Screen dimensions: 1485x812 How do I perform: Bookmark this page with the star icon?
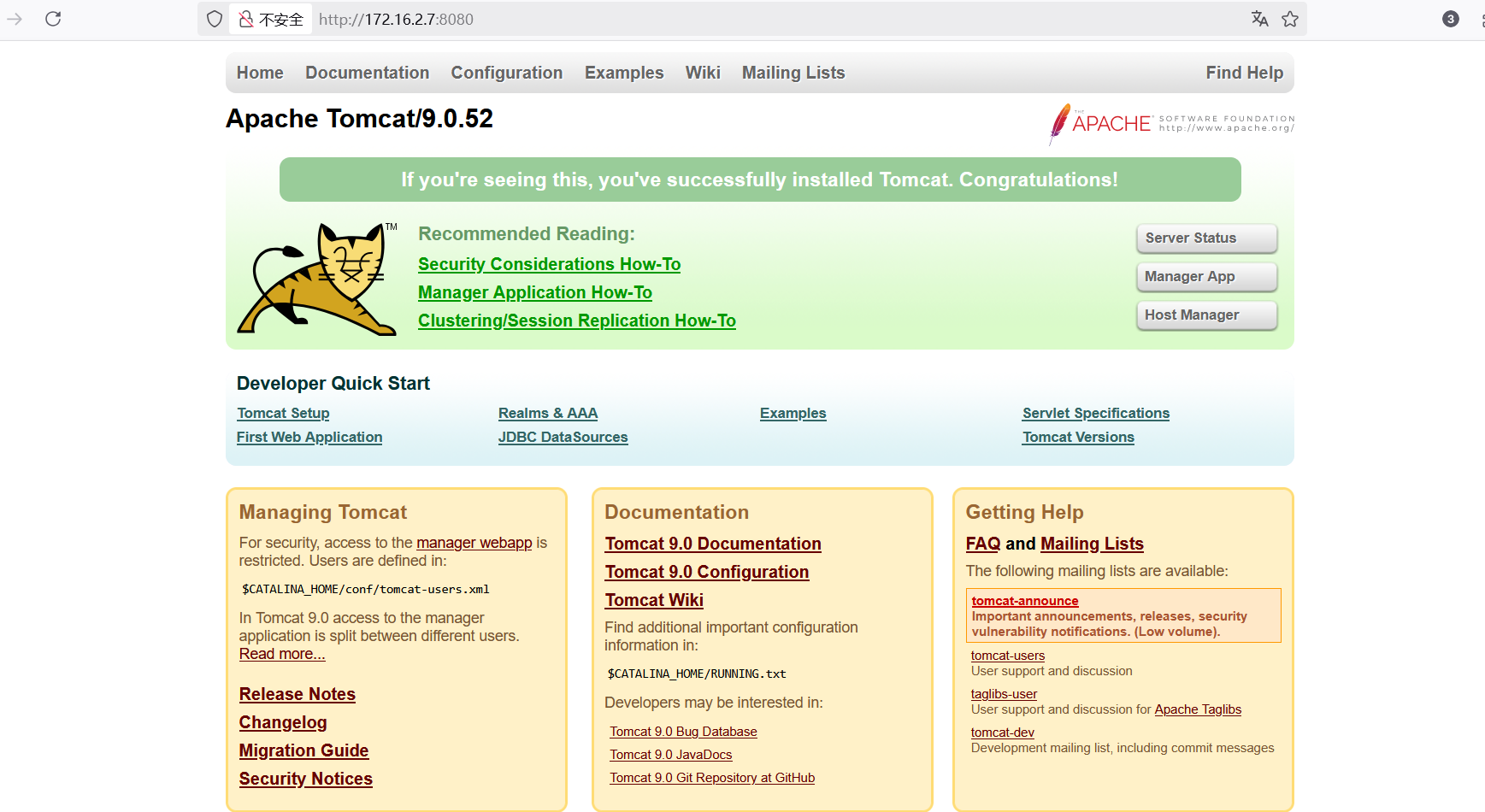1290,19
